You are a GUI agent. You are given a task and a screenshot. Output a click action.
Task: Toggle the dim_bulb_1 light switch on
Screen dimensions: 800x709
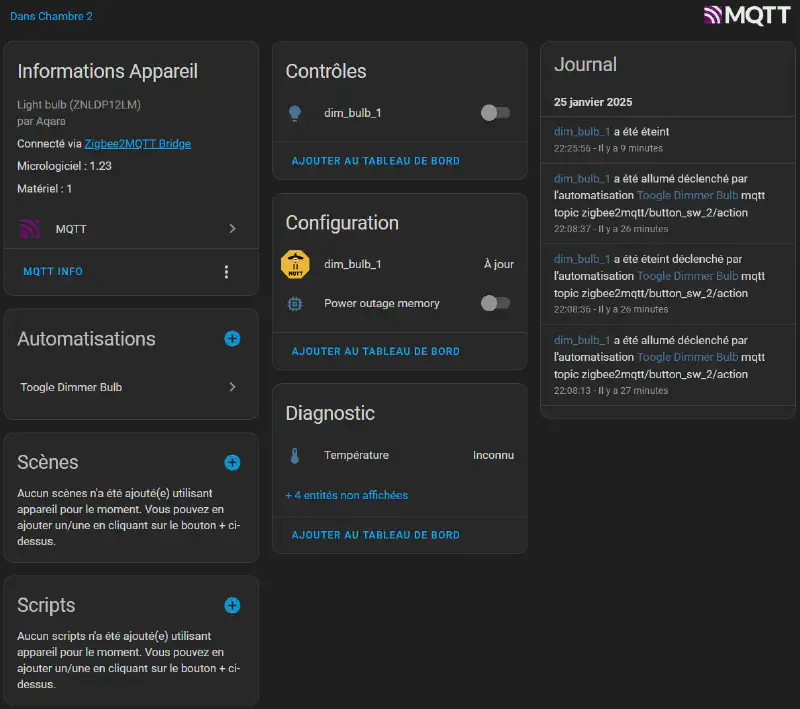[x=495, y=113]
